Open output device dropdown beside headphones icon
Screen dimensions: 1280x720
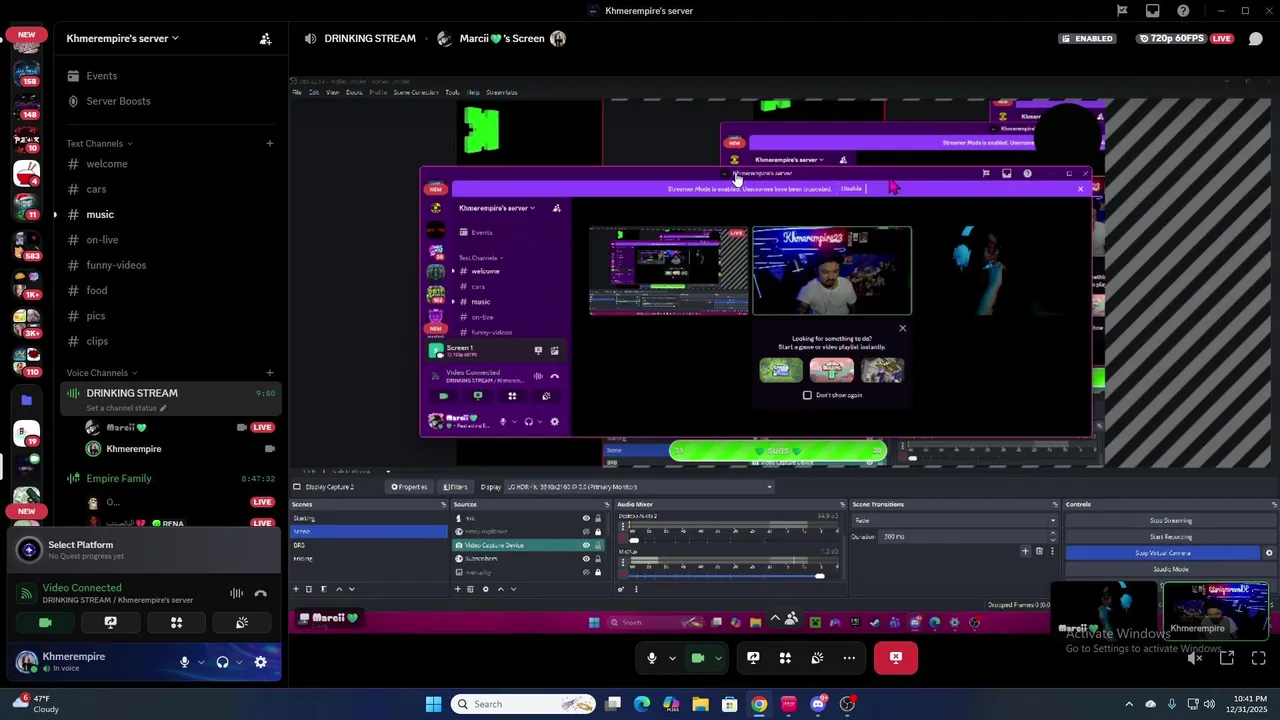240,662
